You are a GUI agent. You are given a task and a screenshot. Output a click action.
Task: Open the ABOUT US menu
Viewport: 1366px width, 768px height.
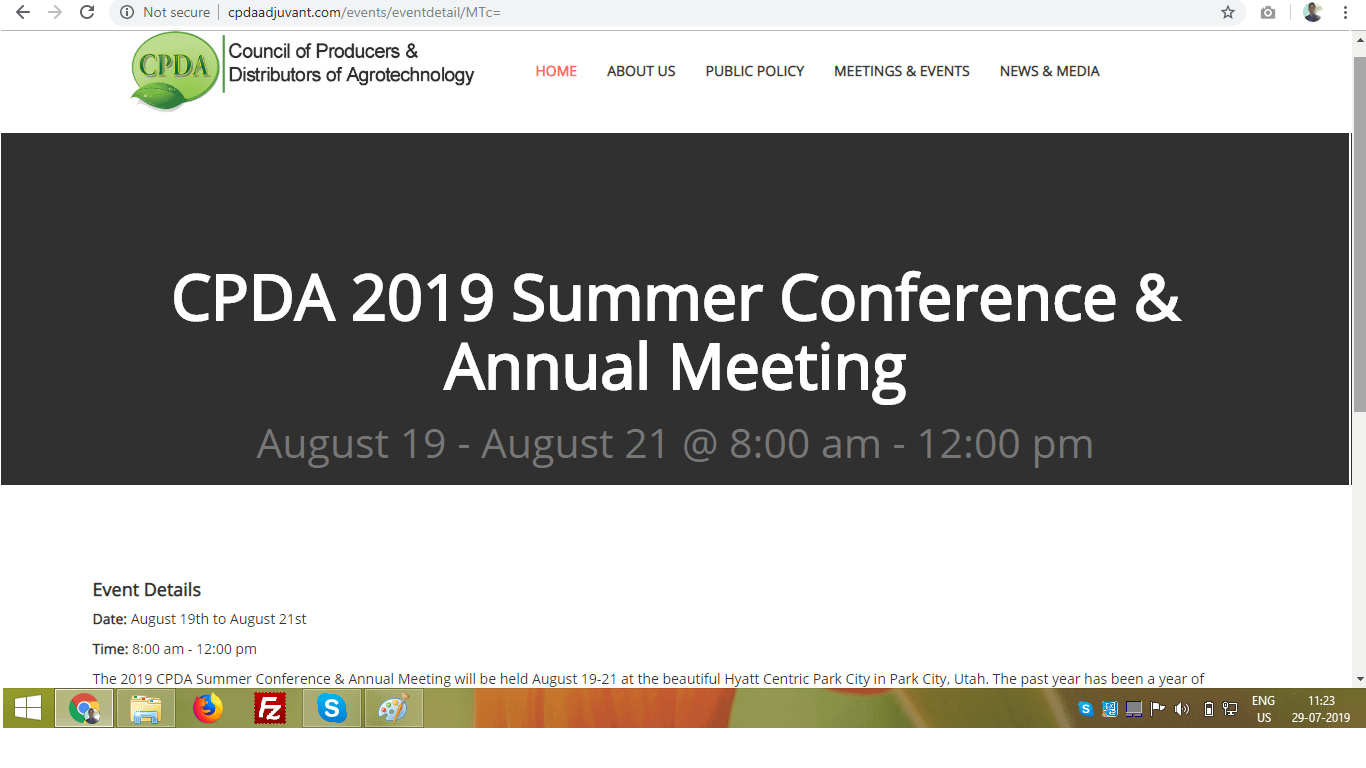coord(641,71)
